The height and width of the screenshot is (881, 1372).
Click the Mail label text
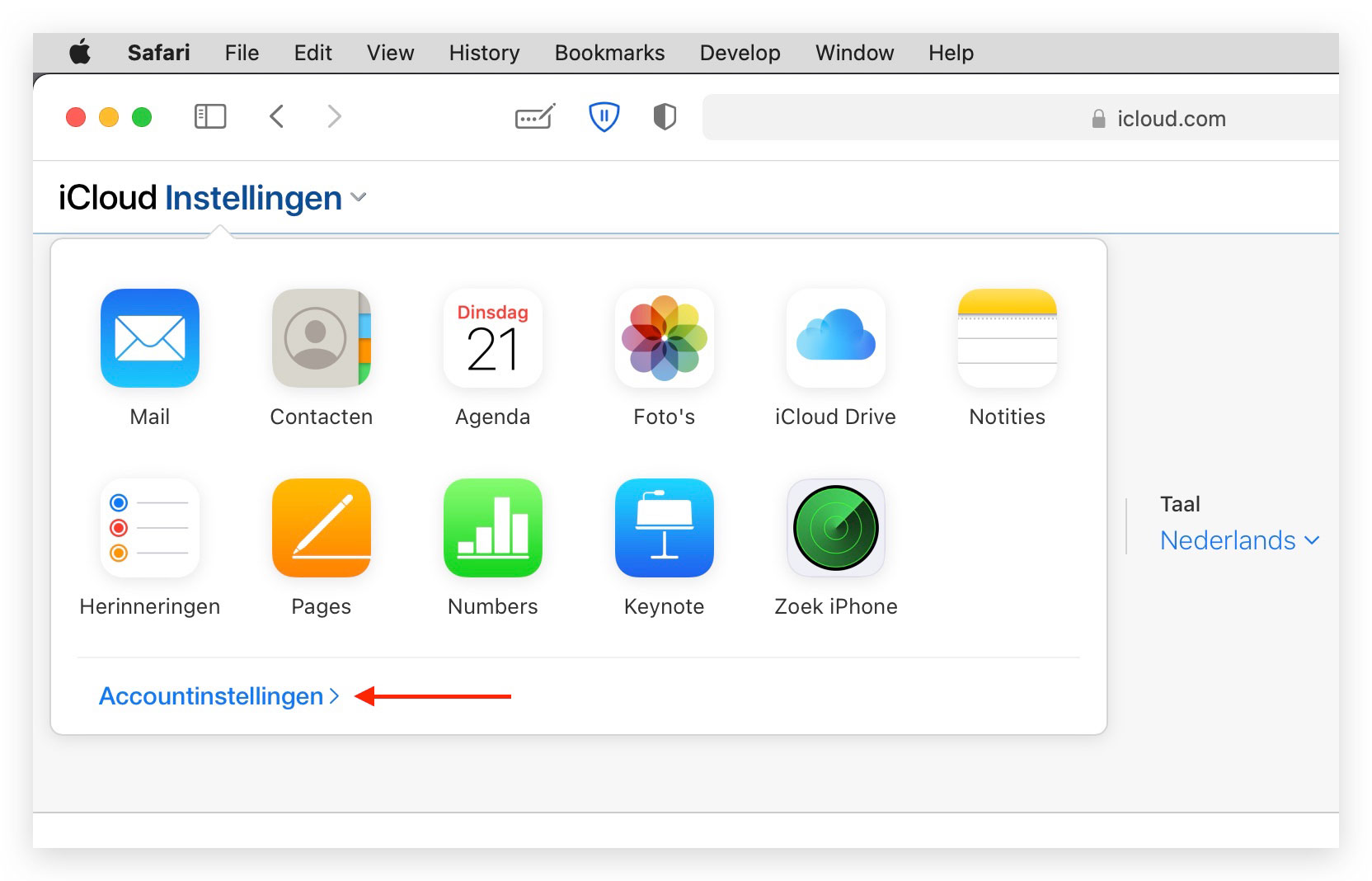click(x=150, y=417)
